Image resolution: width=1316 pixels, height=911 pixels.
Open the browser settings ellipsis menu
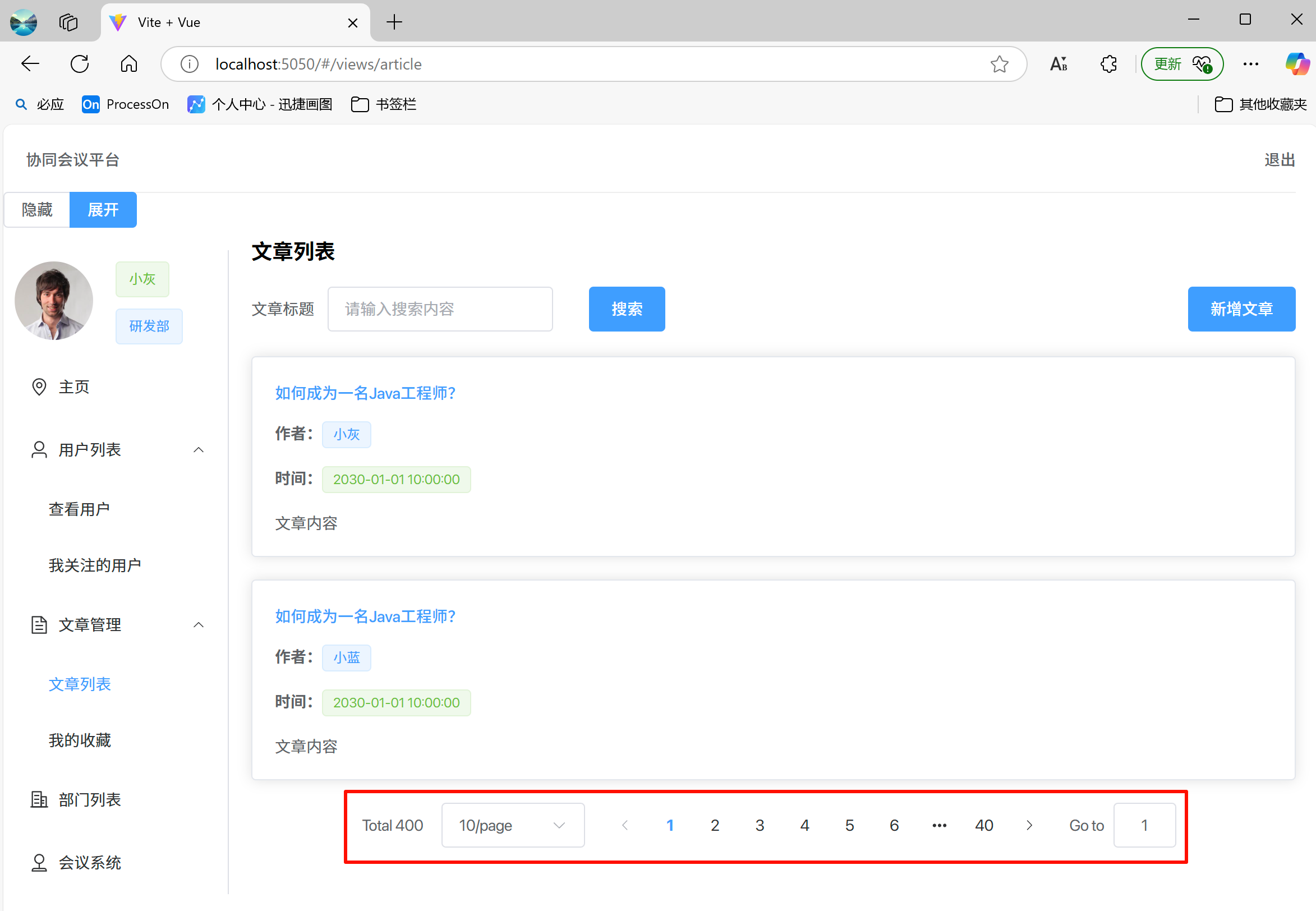(1250, 64)
